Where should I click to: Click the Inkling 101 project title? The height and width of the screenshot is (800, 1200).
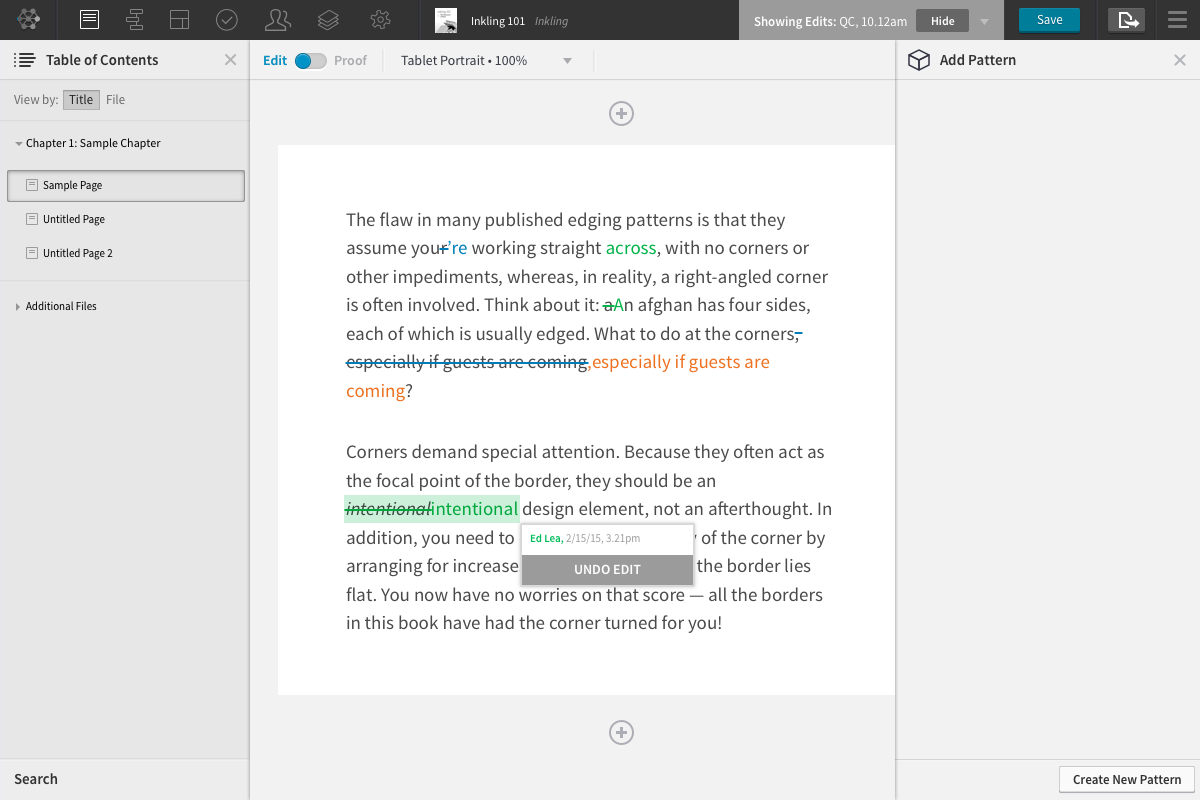pos(498,21)
